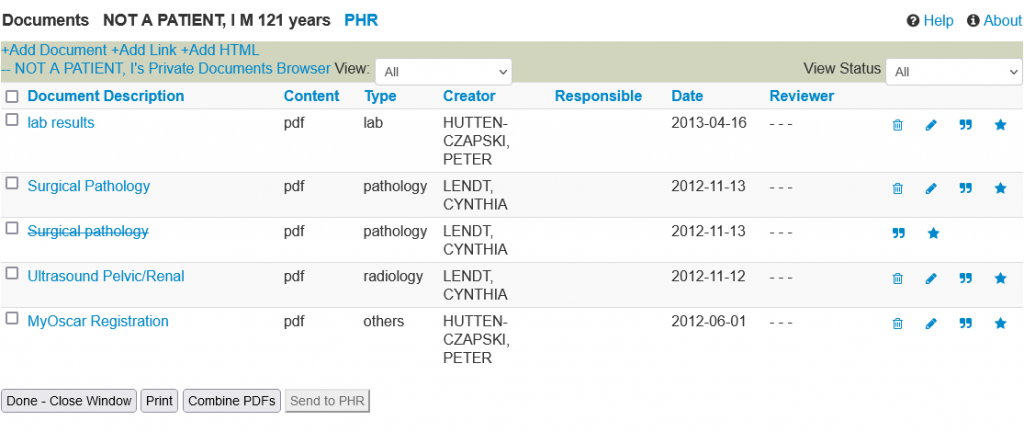Star the MyOscar Registration document
1024x432 pixels.
[1000, 323]
